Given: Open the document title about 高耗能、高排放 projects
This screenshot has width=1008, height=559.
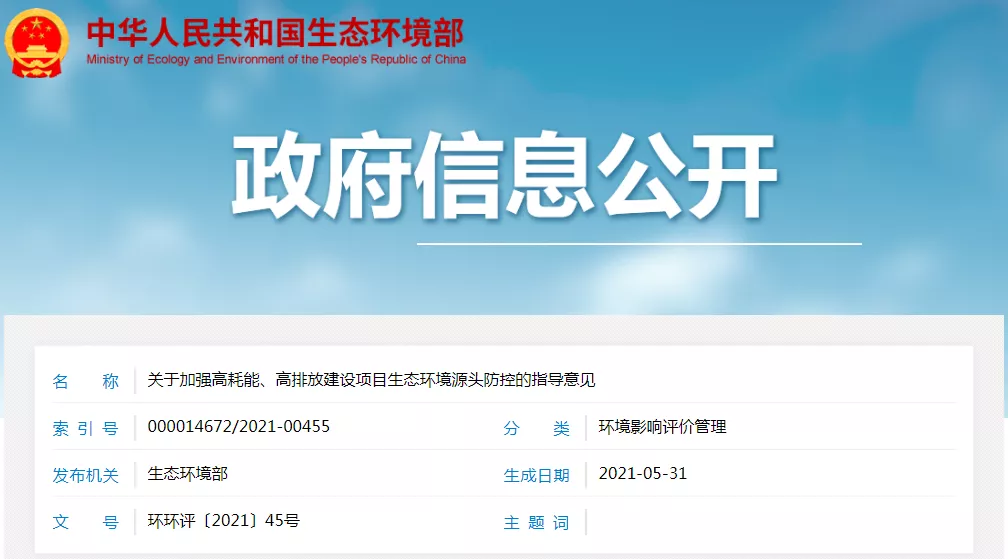Looking at the screenshot, I should (x=371, y=380).
